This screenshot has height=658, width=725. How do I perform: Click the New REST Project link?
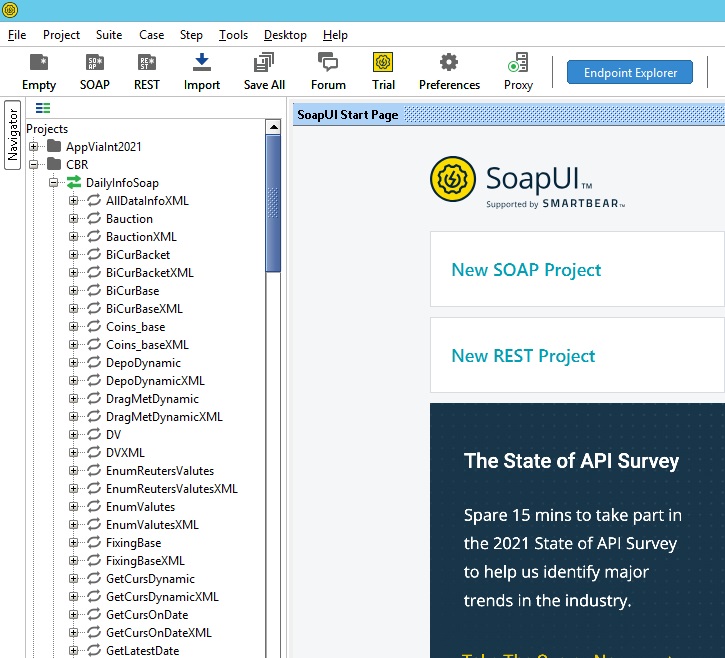tap(523, 356)
